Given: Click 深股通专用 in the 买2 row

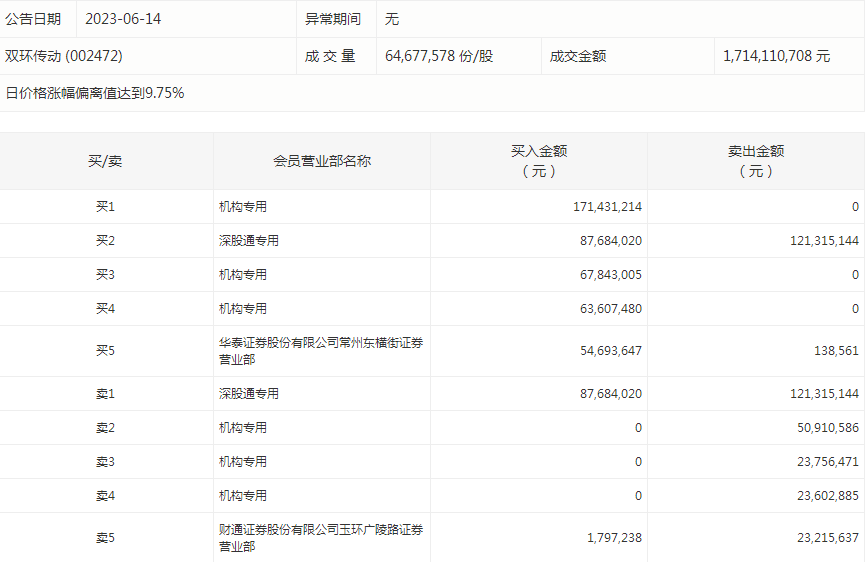Looking at the screenshot, I should pos(249,241).
